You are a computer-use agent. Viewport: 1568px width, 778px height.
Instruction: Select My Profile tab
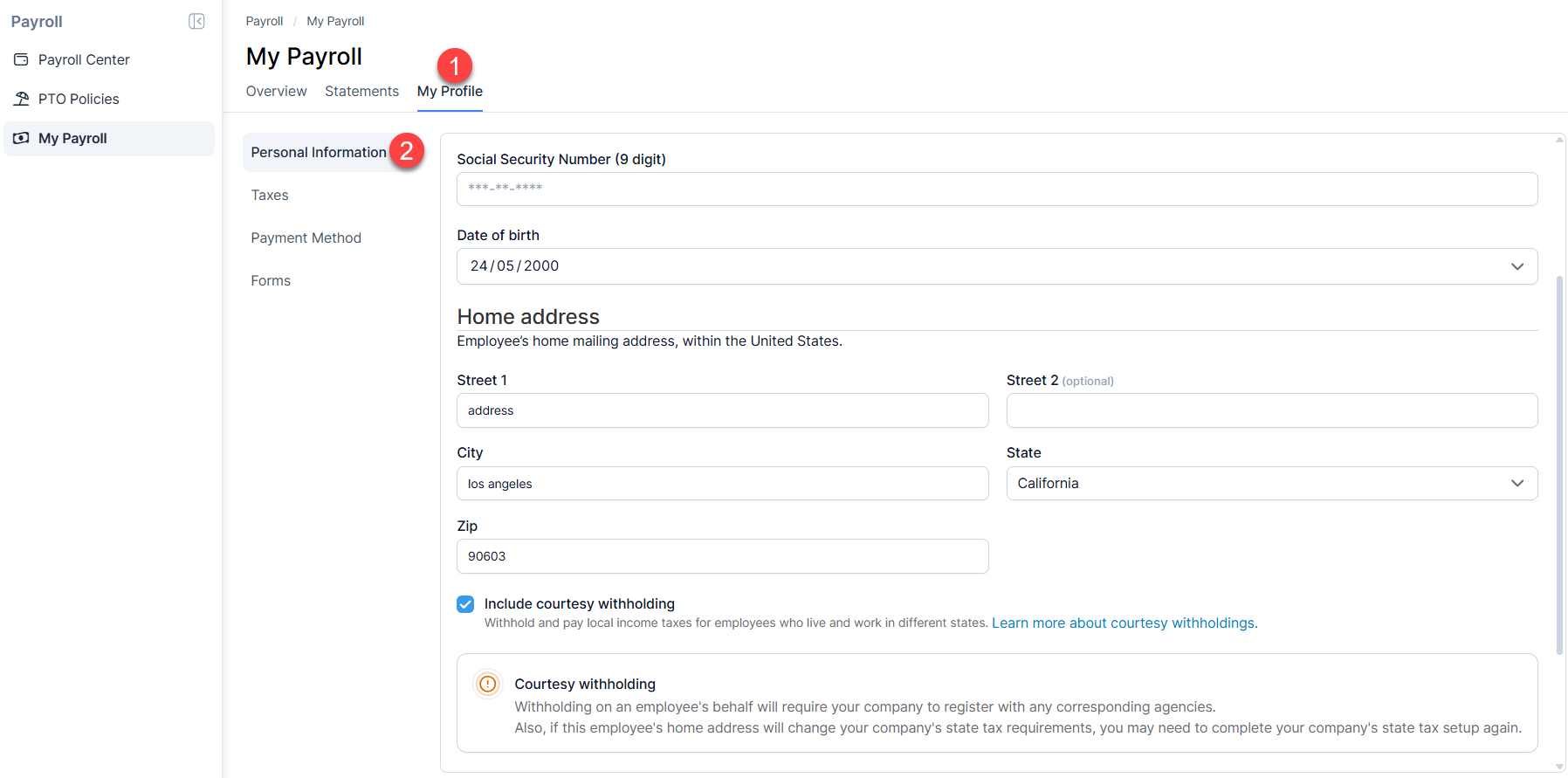click(450, 91)
